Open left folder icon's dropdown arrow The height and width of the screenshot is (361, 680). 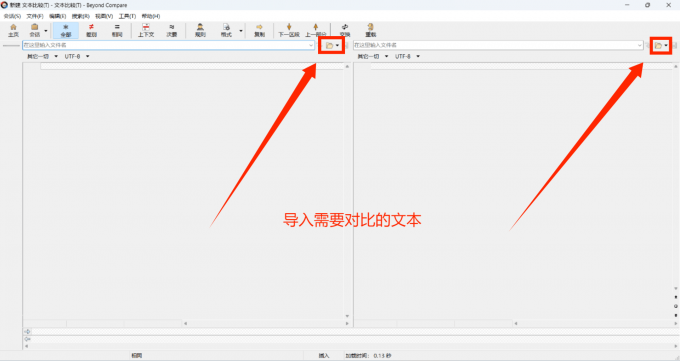pyautogui.click(x=337, y=46)
